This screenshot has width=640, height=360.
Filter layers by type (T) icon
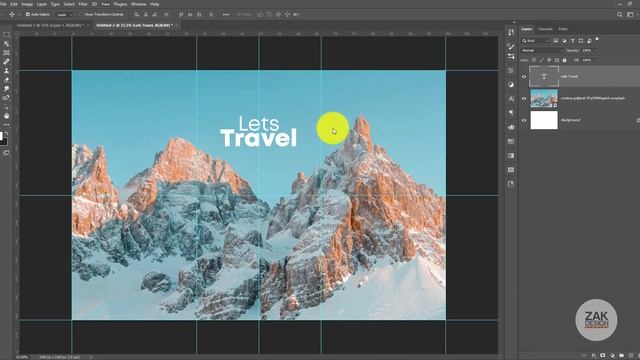(x=572, y=41)
